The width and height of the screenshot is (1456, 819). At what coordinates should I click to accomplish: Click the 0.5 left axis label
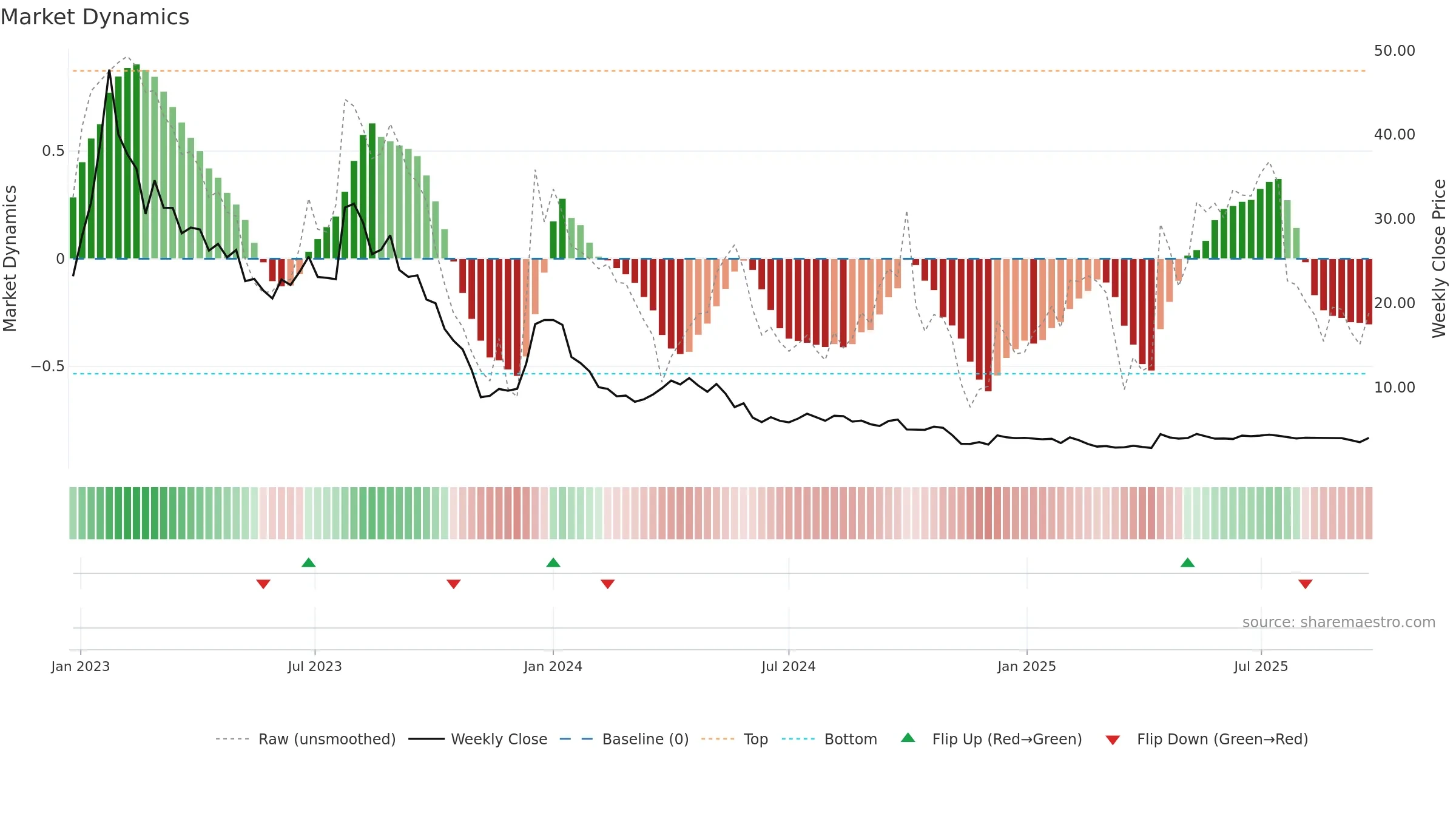pyautogui.click(x=53, y=151)
